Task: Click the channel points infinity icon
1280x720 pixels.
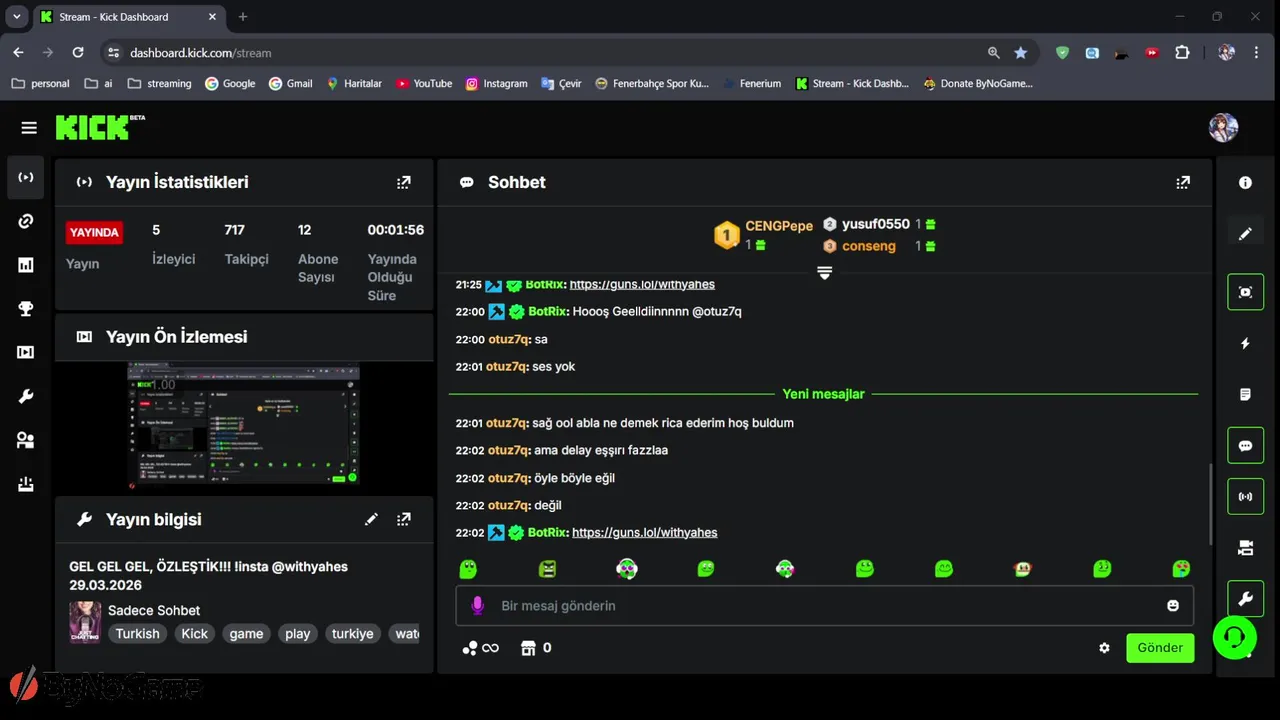Action: (480, 648)
